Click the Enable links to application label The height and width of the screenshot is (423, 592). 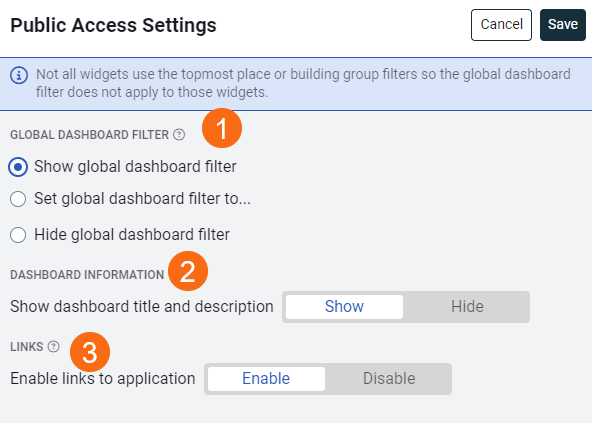pyautogui.click(x=103, y=379)
